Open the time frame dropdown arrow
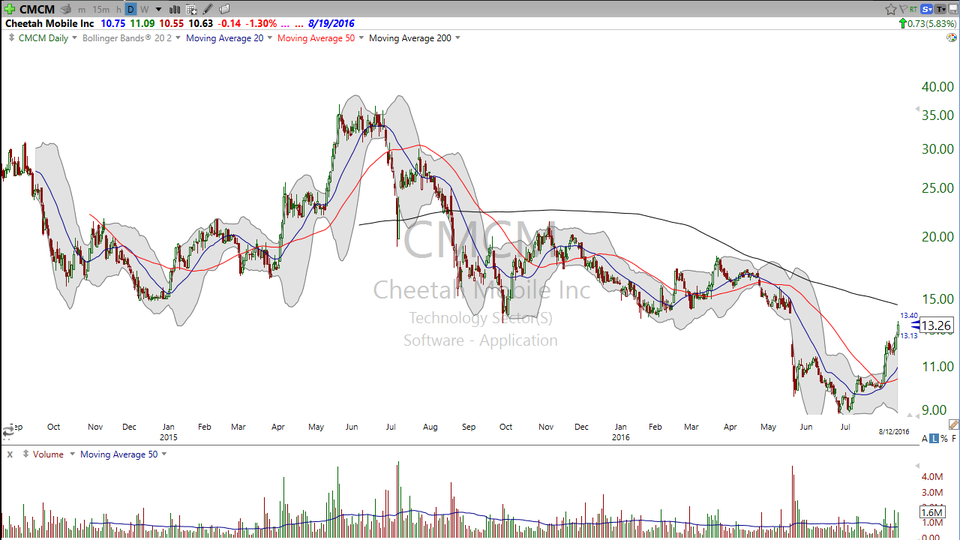The height and width of the screenshot is (540, 960). (x=159, y=9)
